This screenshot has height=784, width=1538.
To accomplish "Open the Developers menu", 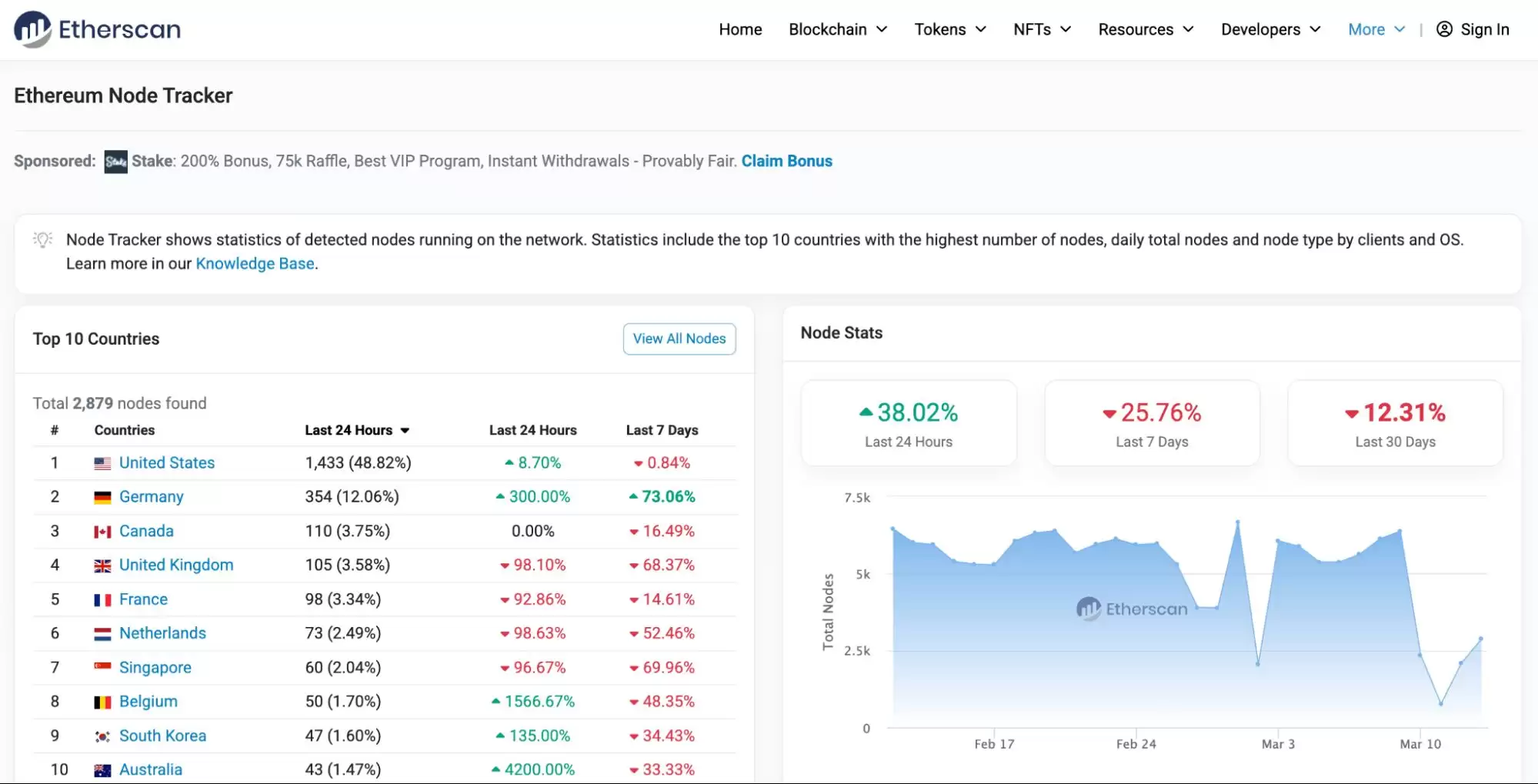I will click(1270, 29).
